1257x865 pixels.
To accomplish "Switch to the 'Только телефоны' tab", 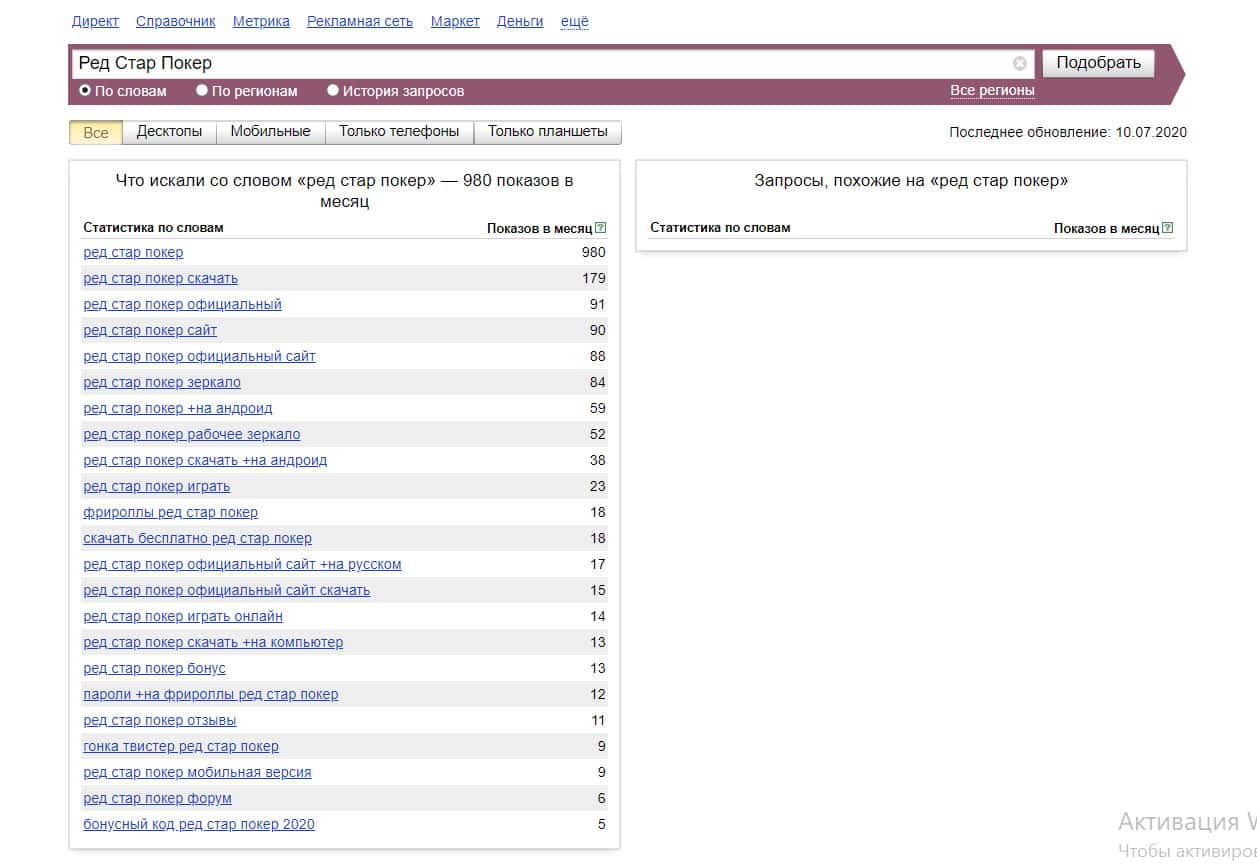I will pyautogui.click(x=399, y=132).
